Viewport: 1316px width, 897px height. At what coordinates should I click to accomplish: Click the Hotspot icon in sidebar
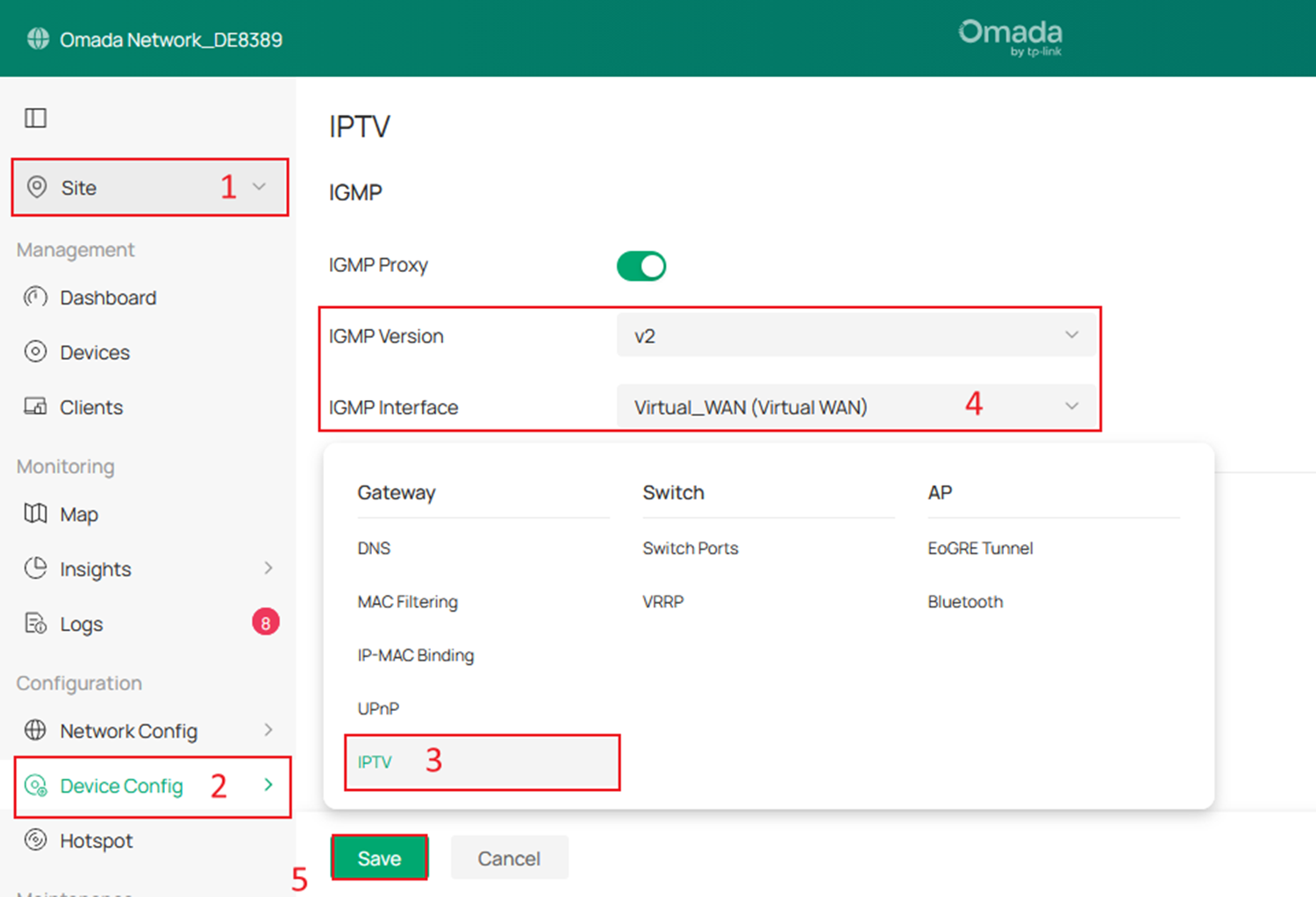(35, 840)
